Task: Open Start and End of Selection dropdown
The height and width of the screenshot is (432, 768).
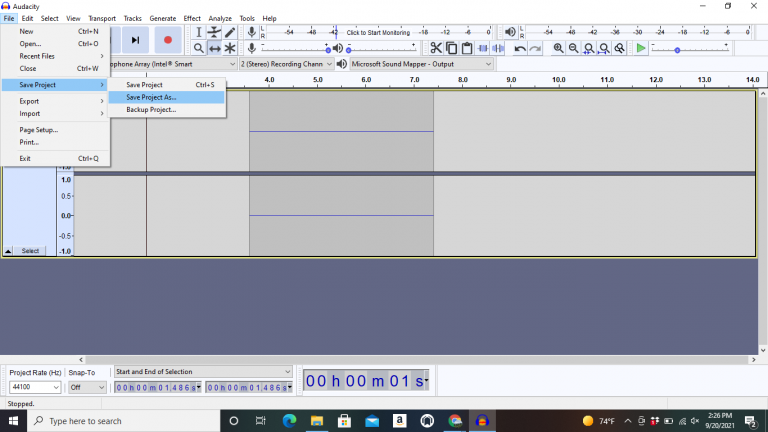Action: pos(203,372)
